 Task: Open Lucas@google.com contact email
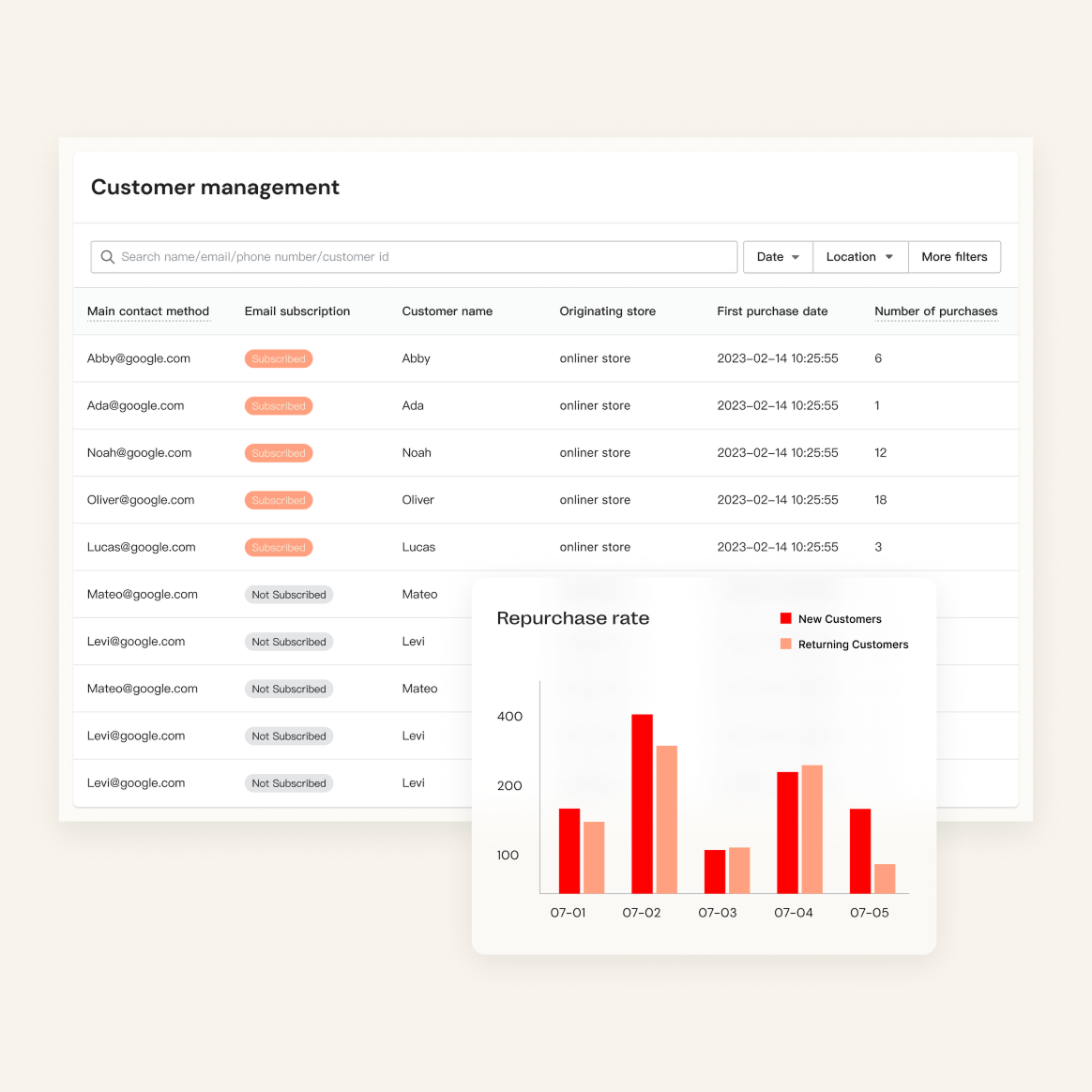142,547
